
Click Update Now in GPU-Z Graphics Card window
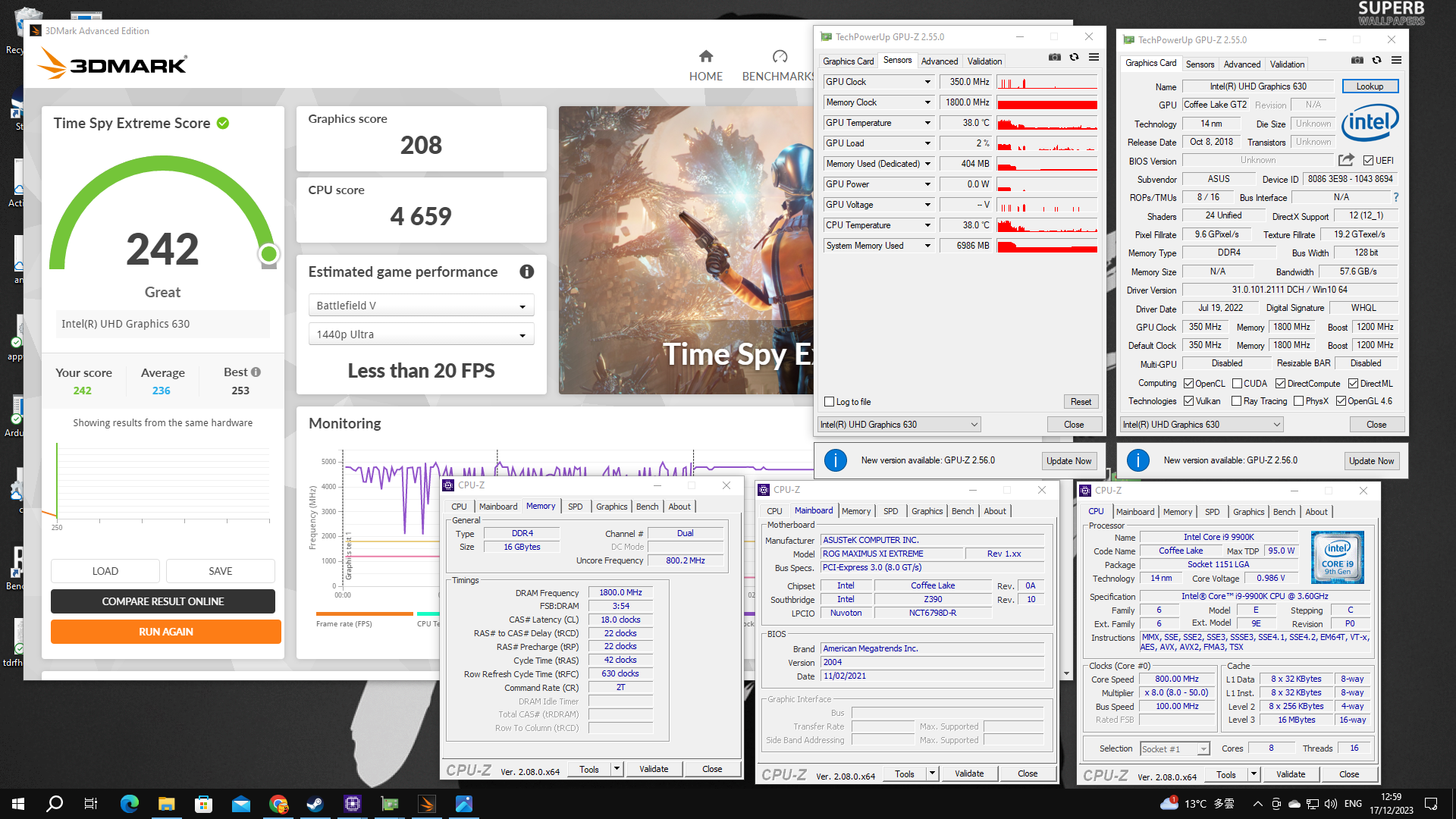point(1371,461)
